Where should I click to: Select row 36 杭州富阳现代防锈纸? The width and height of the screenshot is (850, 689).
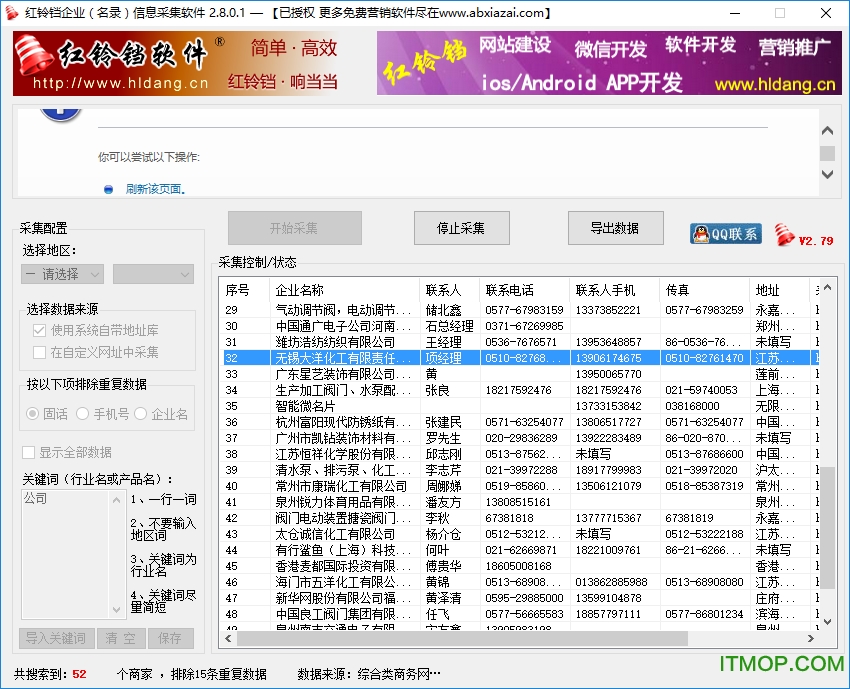[x=520, y=422]
